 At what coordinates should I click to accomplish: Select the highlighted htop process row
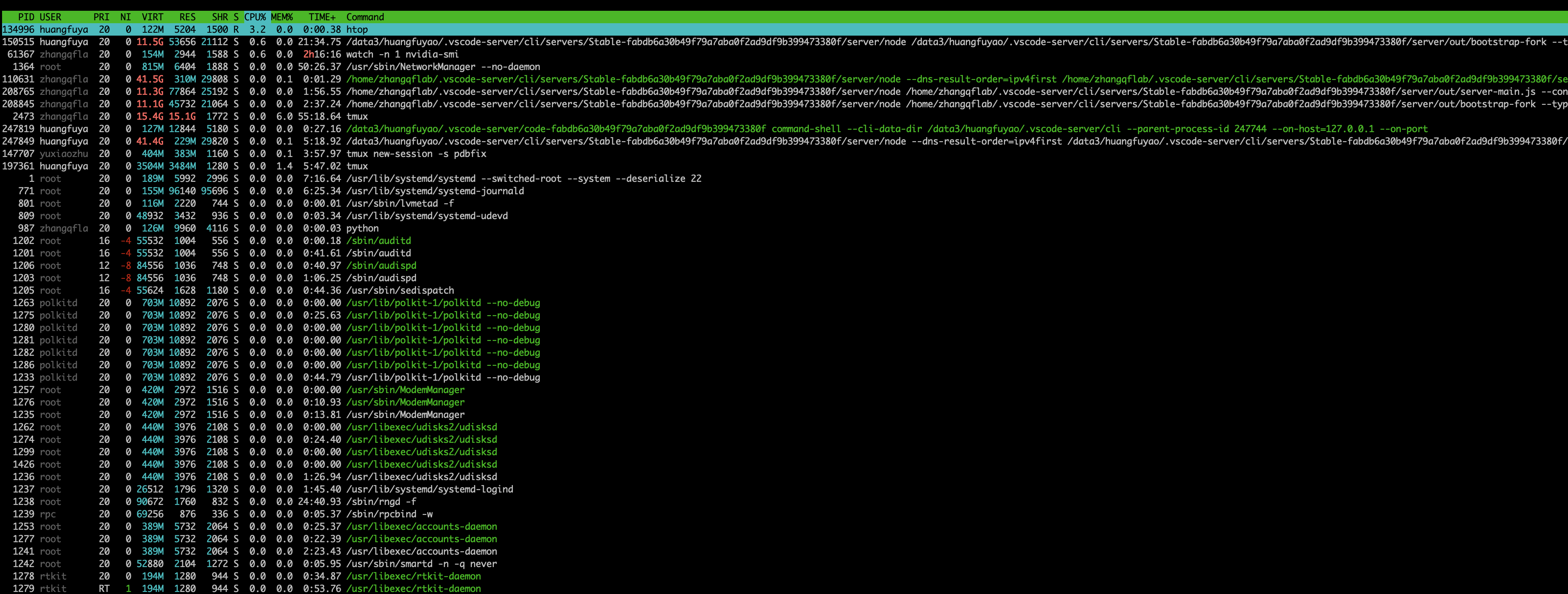pos(357,29)
